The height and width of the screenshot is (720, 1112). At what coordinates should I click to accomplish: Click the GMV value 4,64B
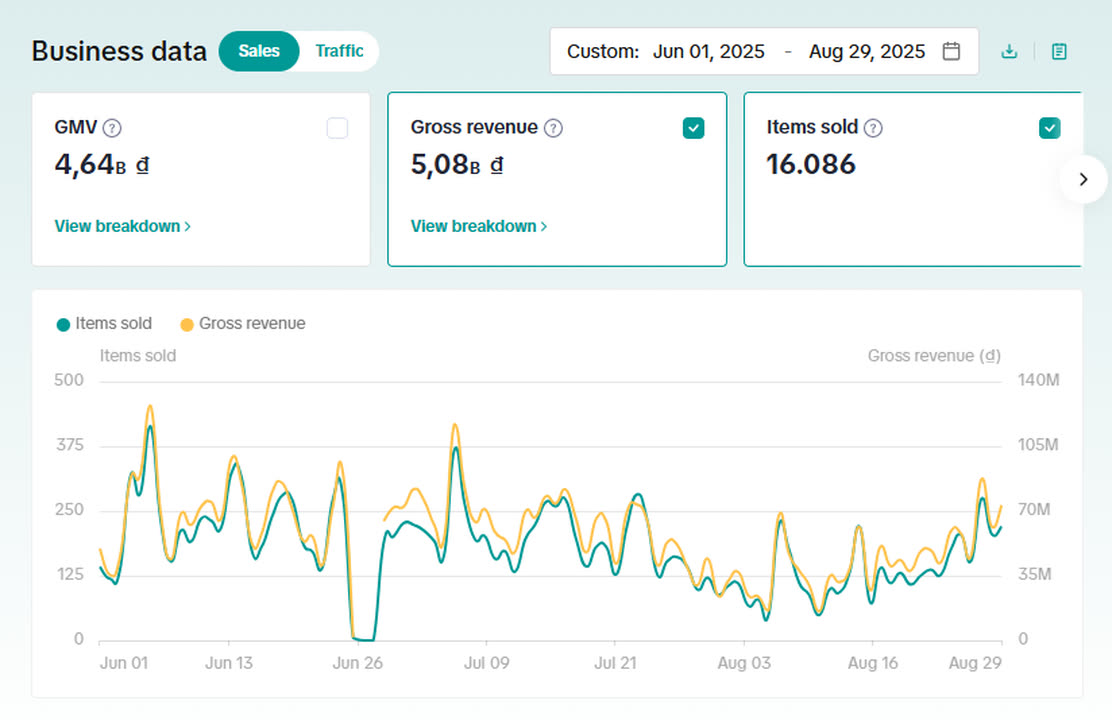[102, 165]
